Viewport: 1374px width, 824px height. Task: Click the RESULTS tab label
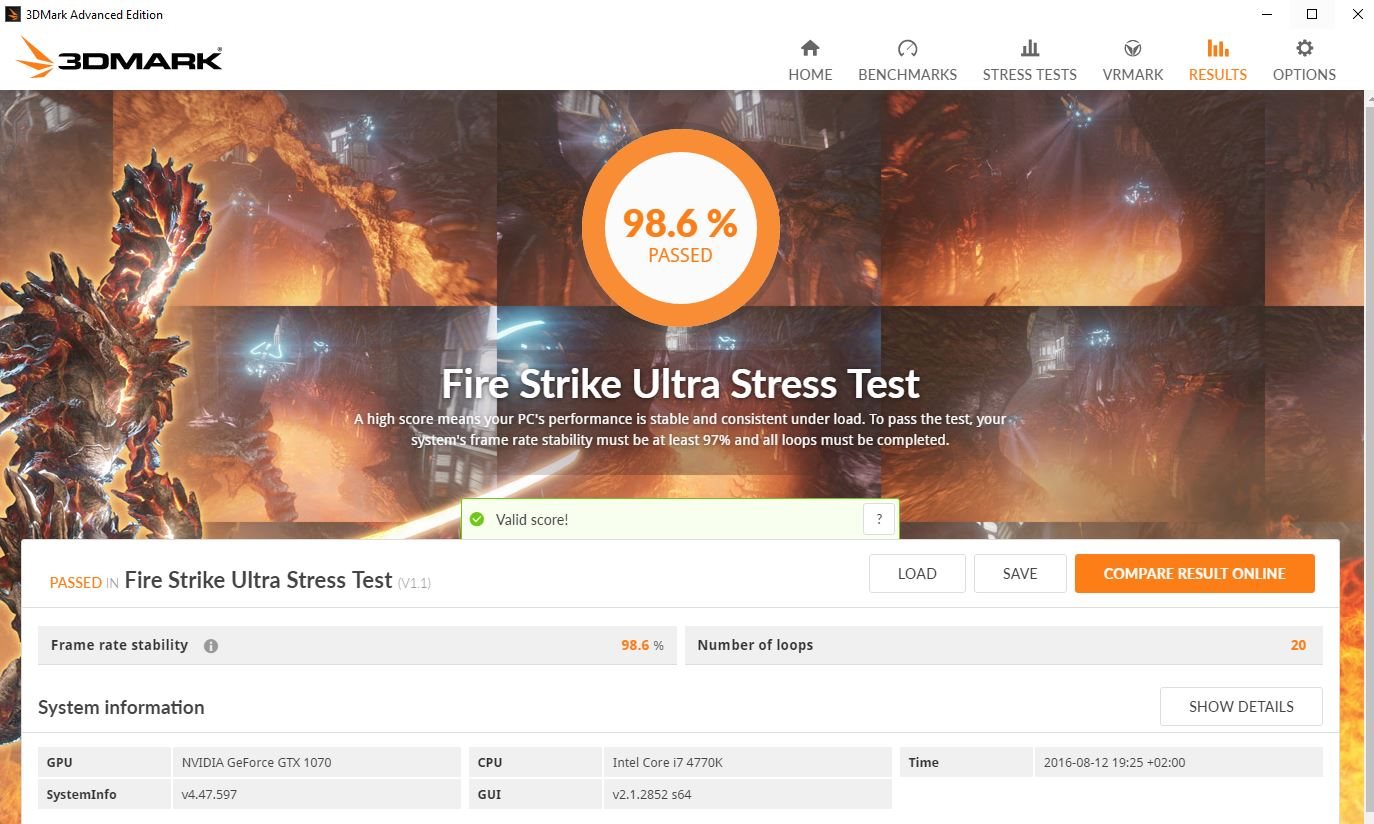(x=1217, y=75)
